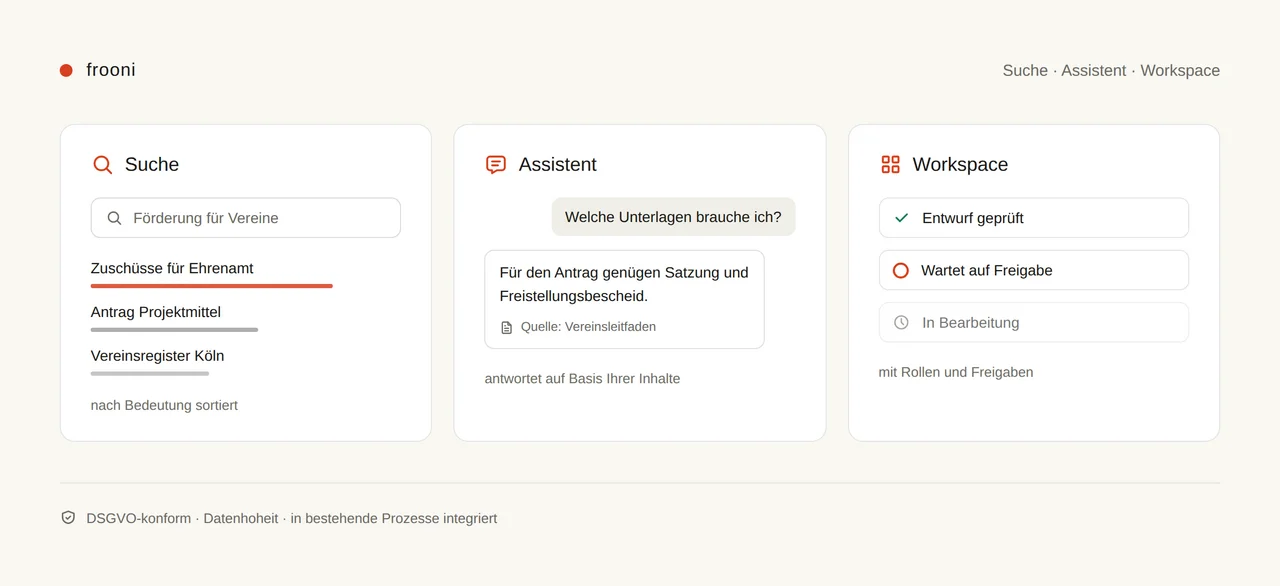The width and height of the screenshot is (1280, 586).
Task: Click the document icon next to Quelle
Action: 507,327
